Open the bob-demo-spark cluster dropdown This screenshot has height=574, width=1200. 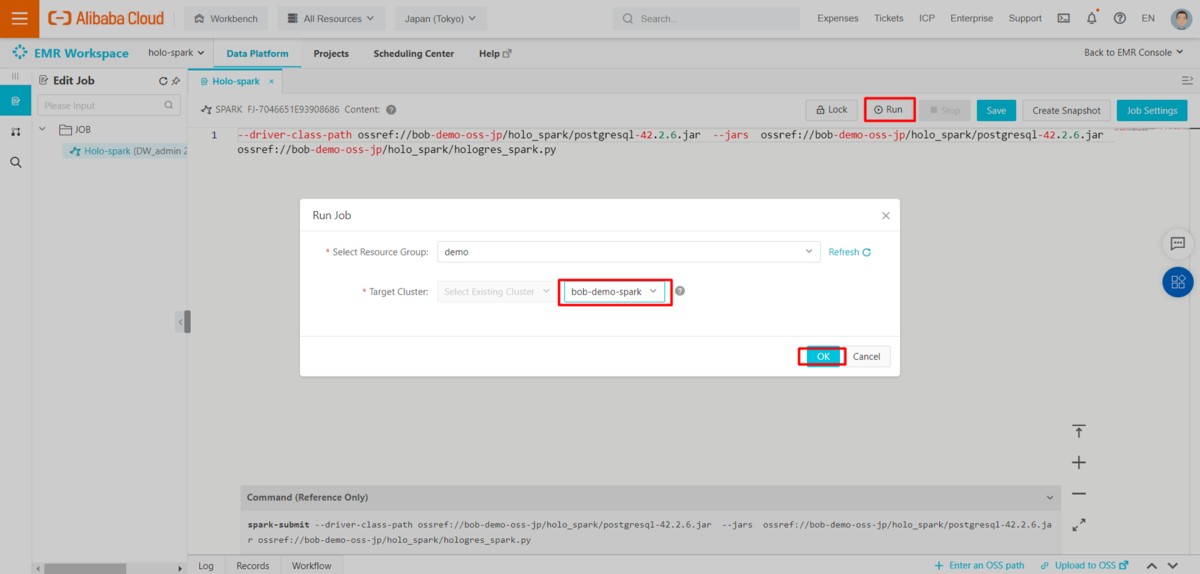(x=614, y=292)
